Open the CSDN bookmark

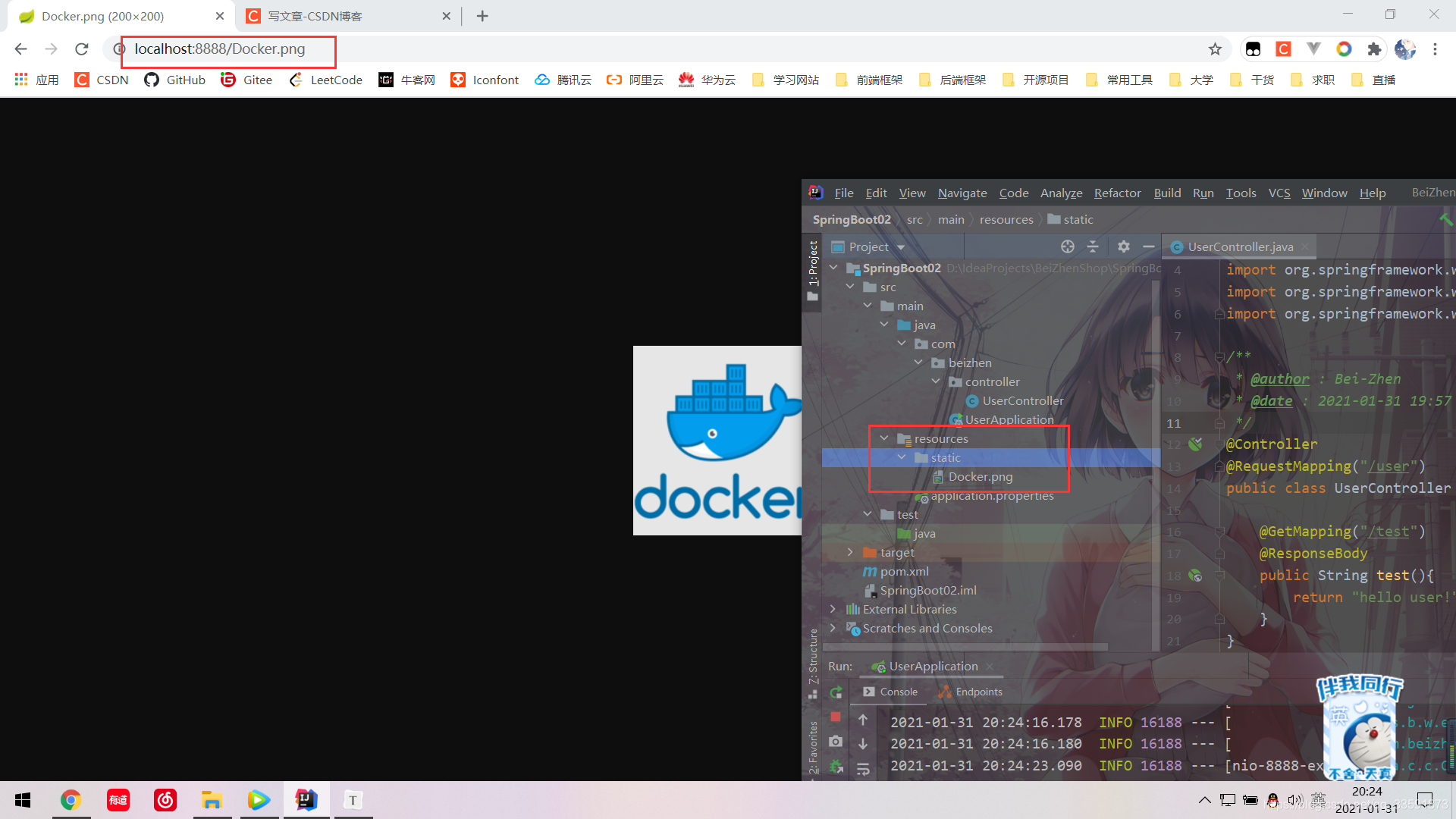point(101,80)
